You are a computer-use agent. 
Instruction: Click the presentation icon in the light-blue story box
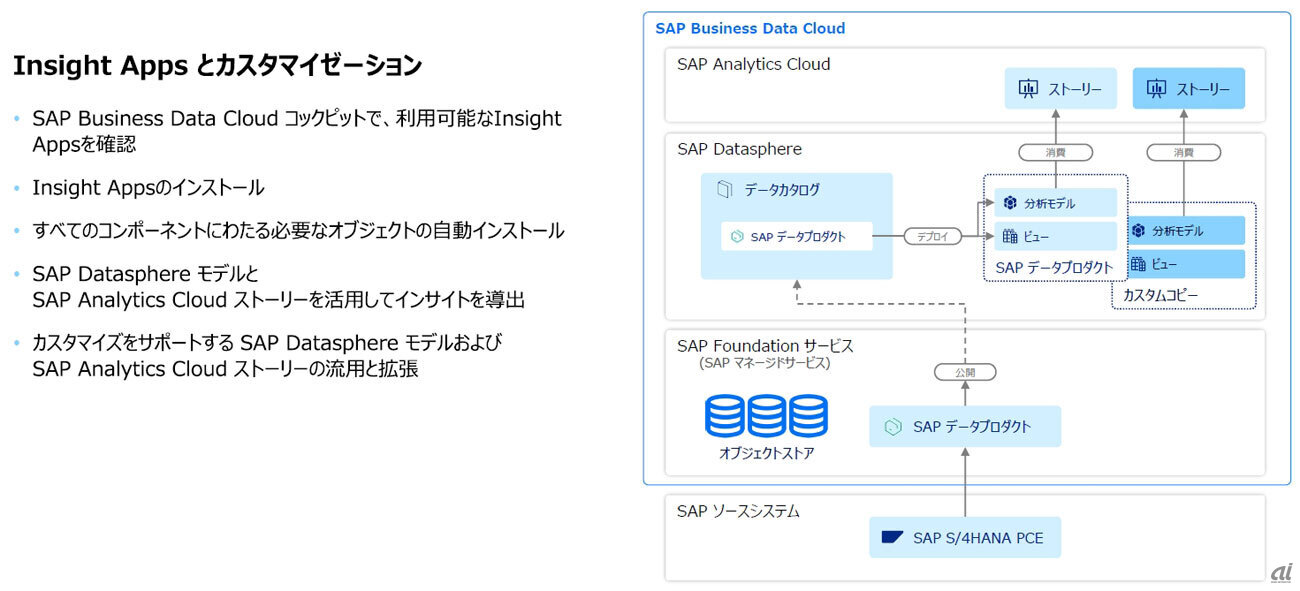(1028, 89)
